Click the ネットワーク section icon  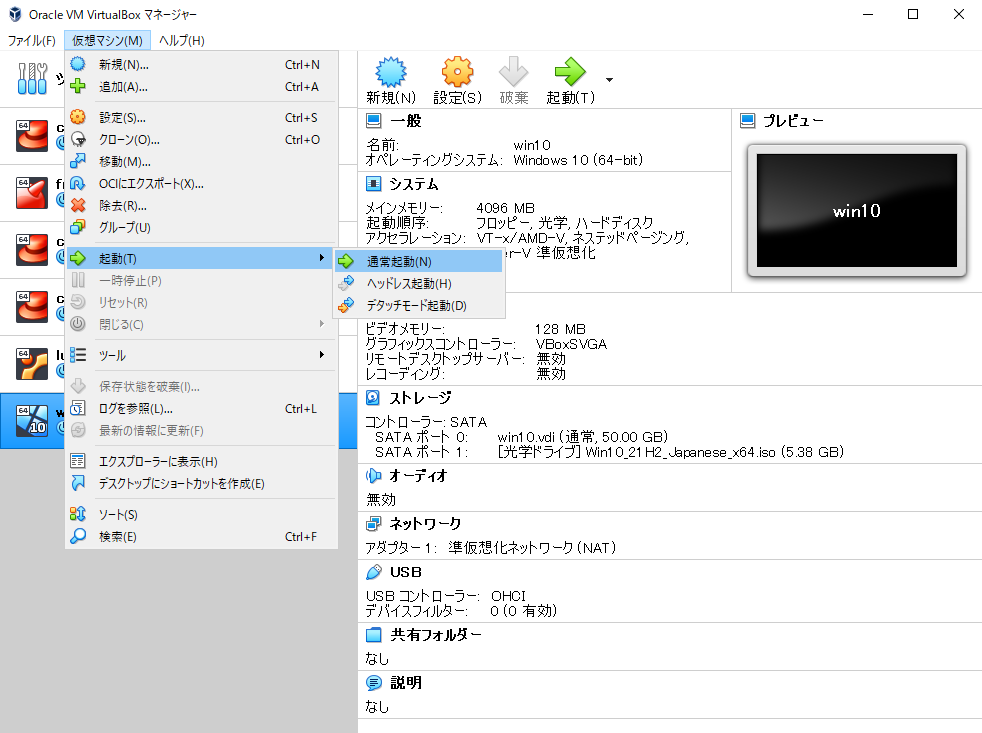coord(374,523)
